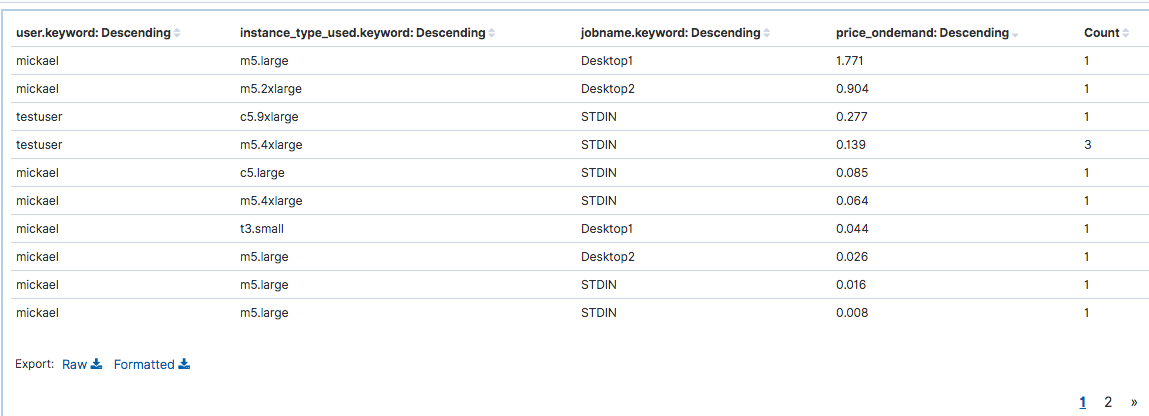Click the Raw export download icon
1149x416 pixels.
tap(97, 365)
